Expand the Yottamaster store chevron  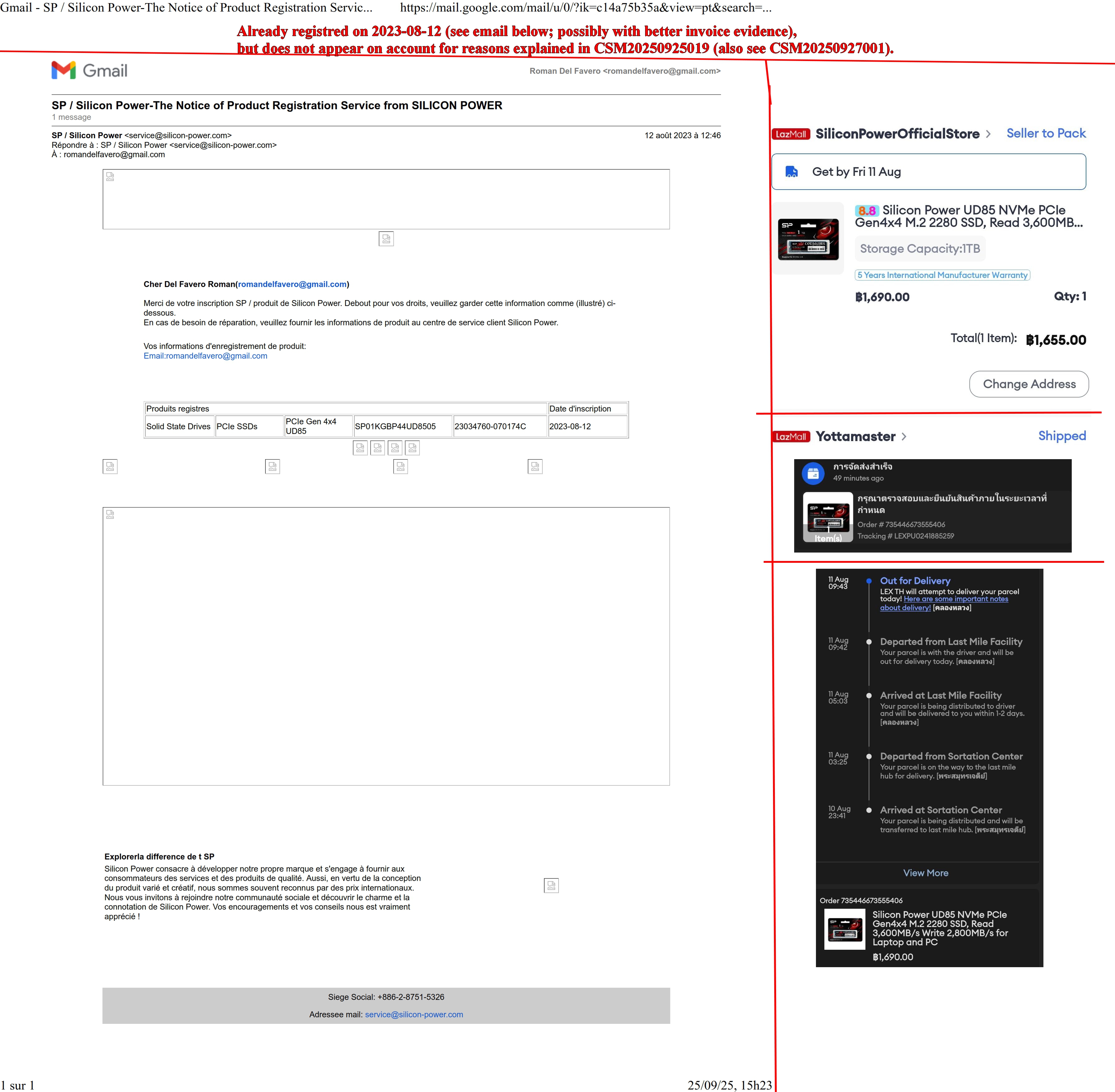904,436
